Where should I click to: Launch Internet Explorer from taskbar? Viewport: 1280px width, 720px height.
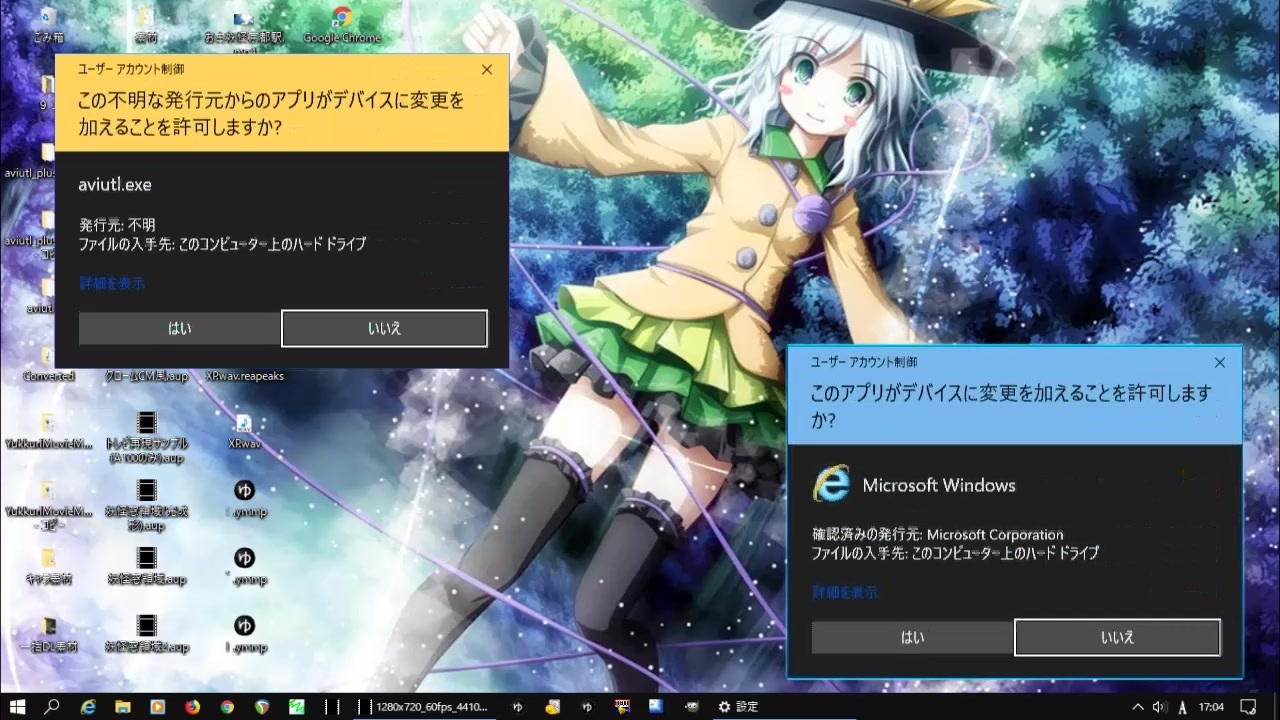88,706
